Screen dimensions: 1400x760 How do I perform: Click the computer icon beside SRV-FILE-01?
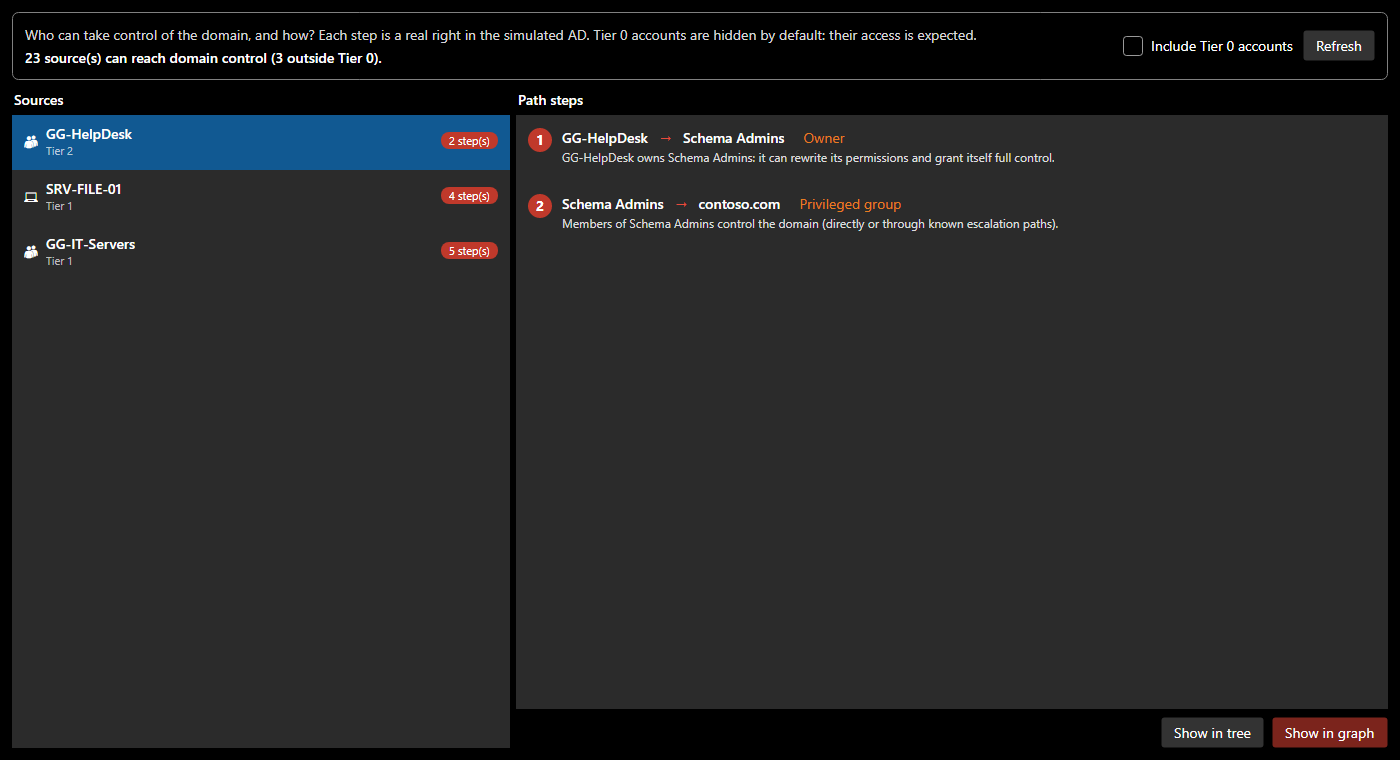pyautogui.click(x=31, y=197)
